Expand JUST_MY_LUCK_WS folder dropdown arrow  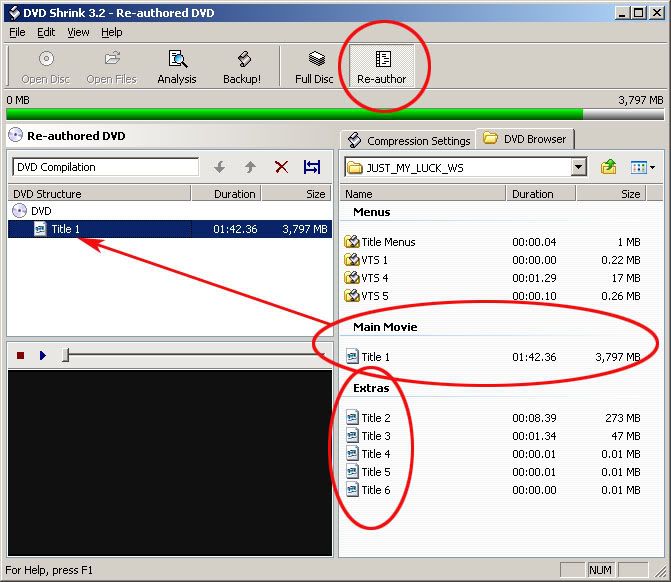(x=579, y=167)
